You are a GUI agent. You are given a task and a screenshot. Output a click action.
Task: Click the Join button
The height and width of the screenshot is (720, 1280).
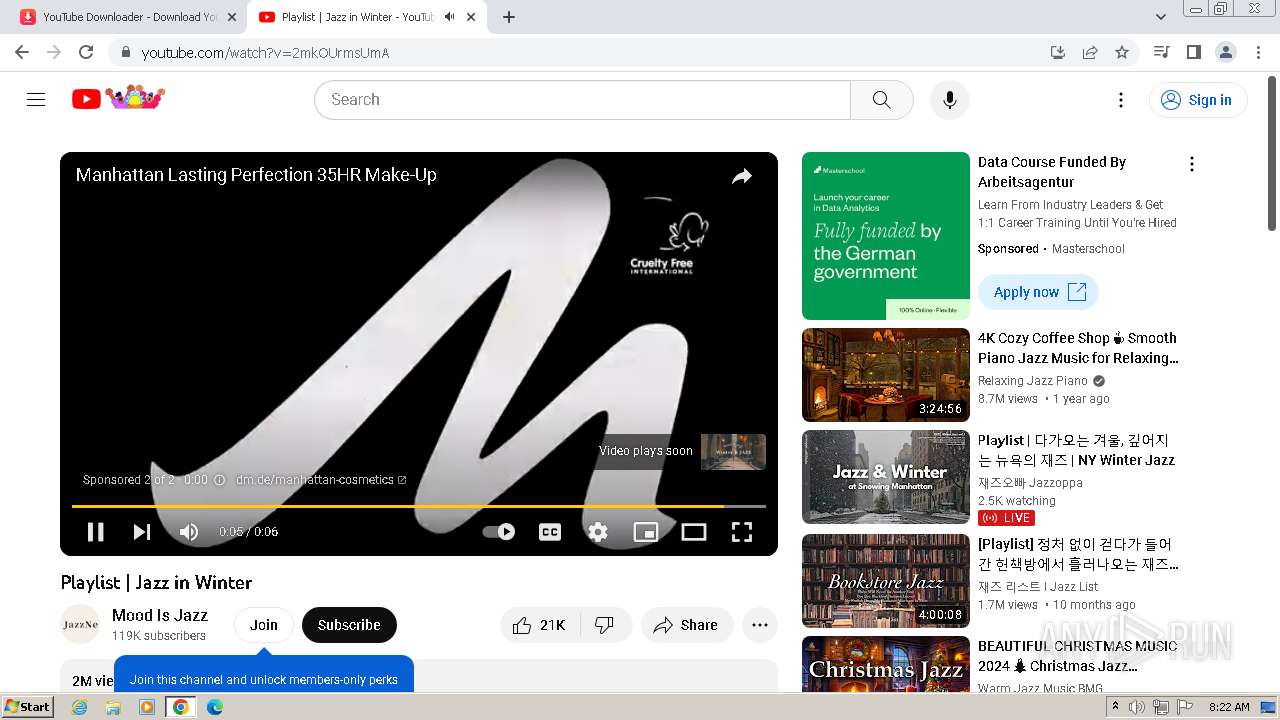click(264, 625)
